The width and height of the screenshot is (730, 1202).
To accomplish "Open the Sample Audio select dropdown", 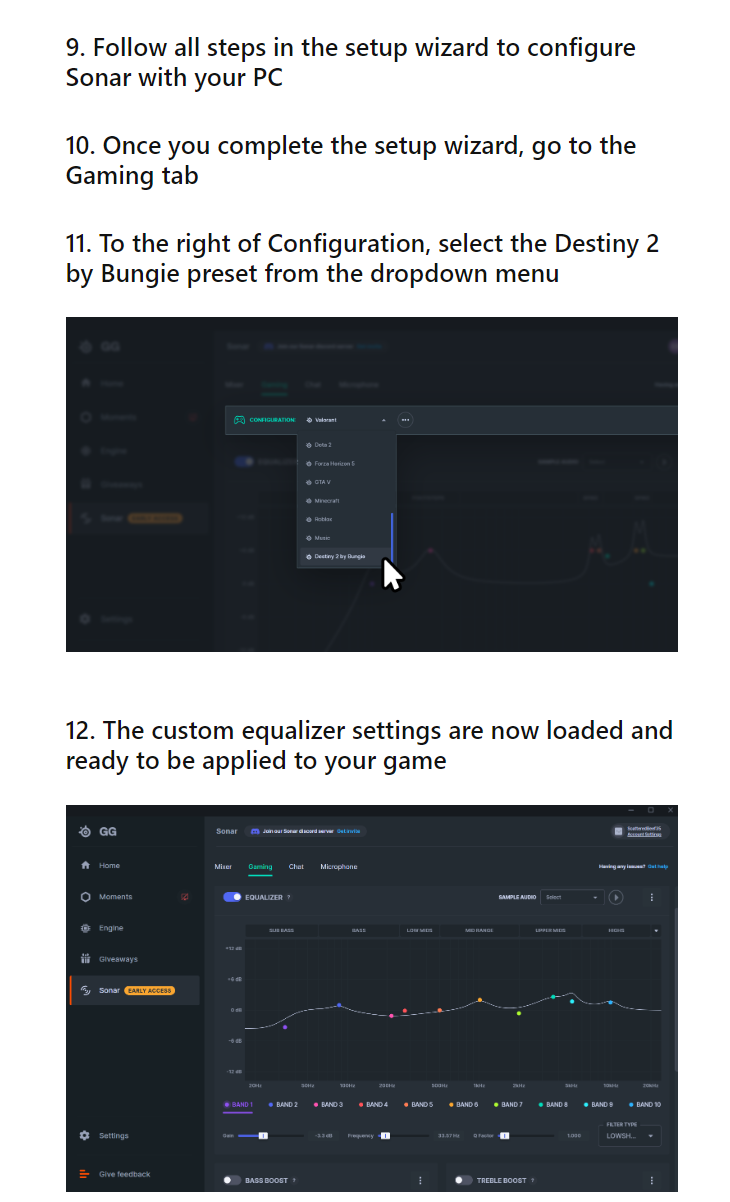I will coord(573,897).
